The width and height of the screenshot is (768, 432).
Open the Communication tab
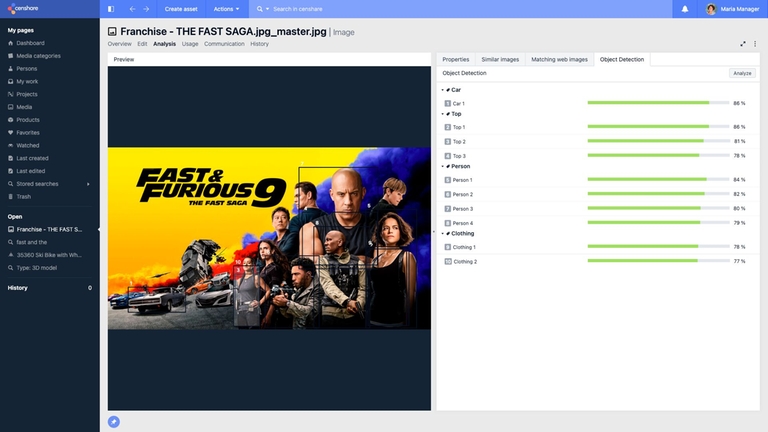coord(224,44)
